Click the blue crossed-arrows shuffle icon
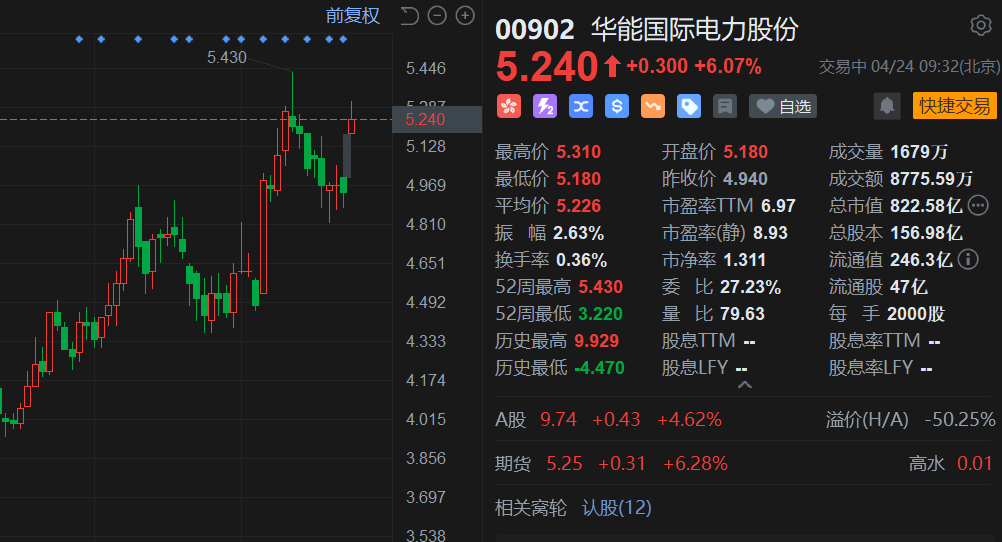The image size is (1002, 542). click(581, 106)
